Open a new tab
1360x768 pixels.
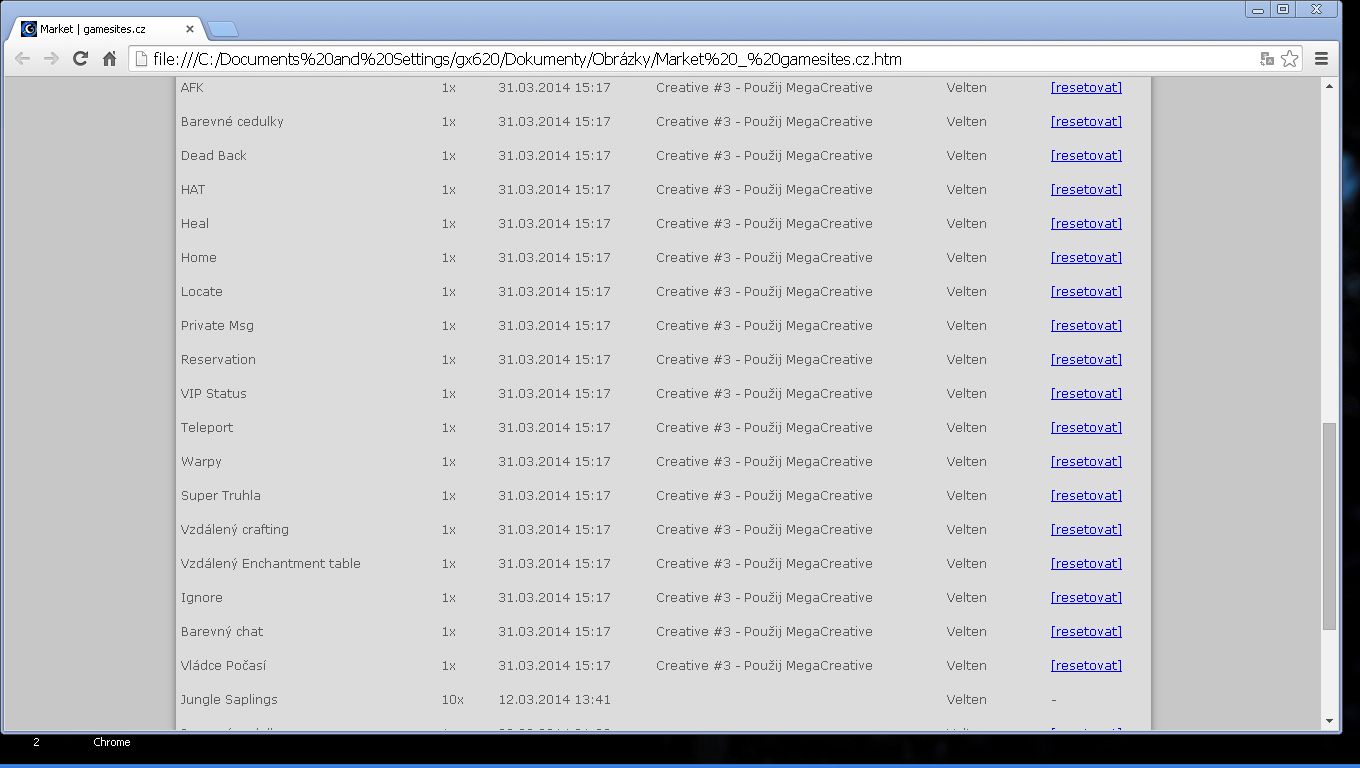222,29
